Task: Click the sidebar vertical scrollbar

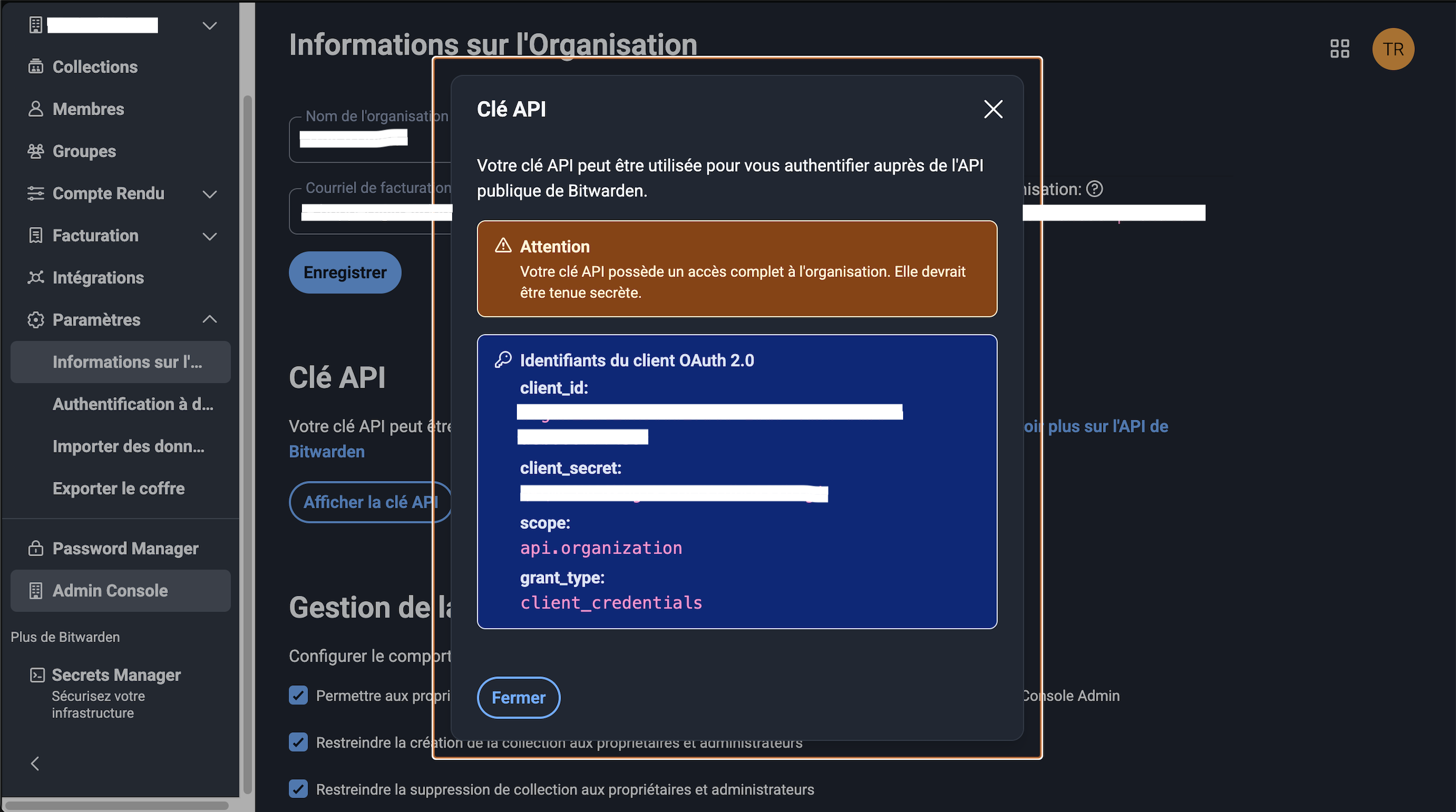Action: click(247, 444)
